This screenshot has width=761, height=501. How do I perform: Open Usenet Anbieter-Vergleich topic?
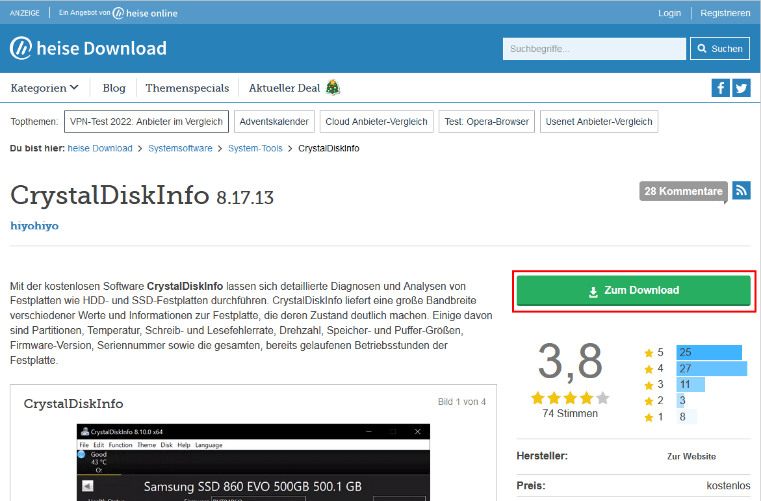[599, 121]
